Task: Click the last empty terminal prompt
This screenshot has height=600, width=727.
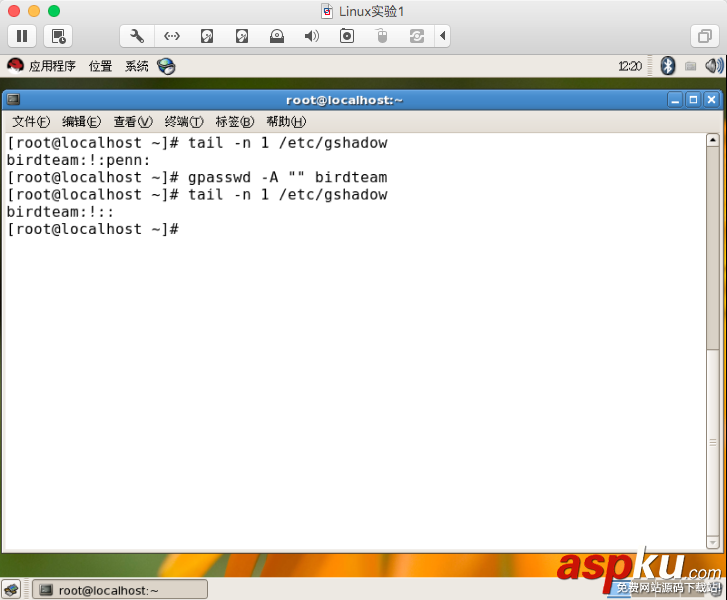Action: [x=93, y=229]
